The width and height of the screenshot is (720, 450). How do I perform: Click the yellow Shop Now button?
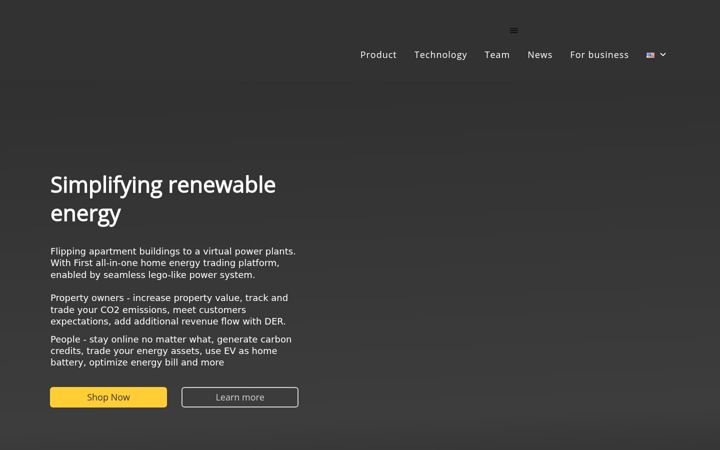tap(108, 397)
